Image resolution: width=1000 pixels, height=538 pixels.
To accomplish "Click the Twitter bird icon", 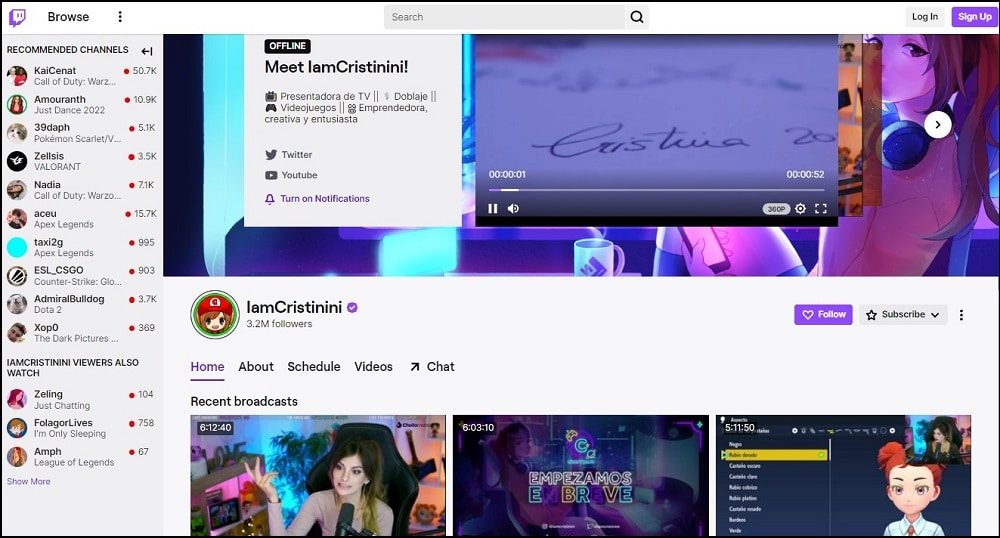I will coord(271,154).
